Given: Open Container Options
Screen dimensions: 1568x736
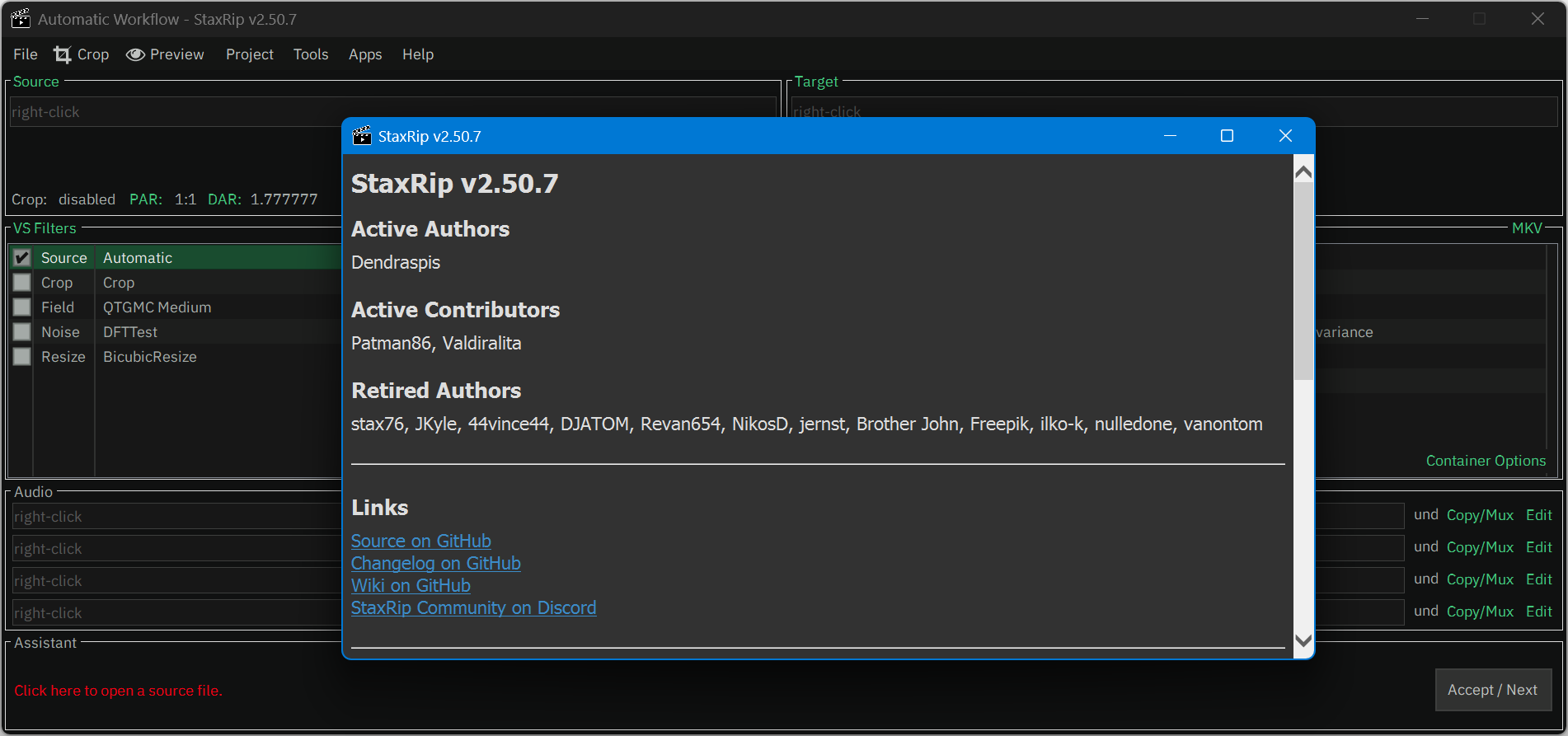Looking at the screenshot, I should tap(1486, 461).
